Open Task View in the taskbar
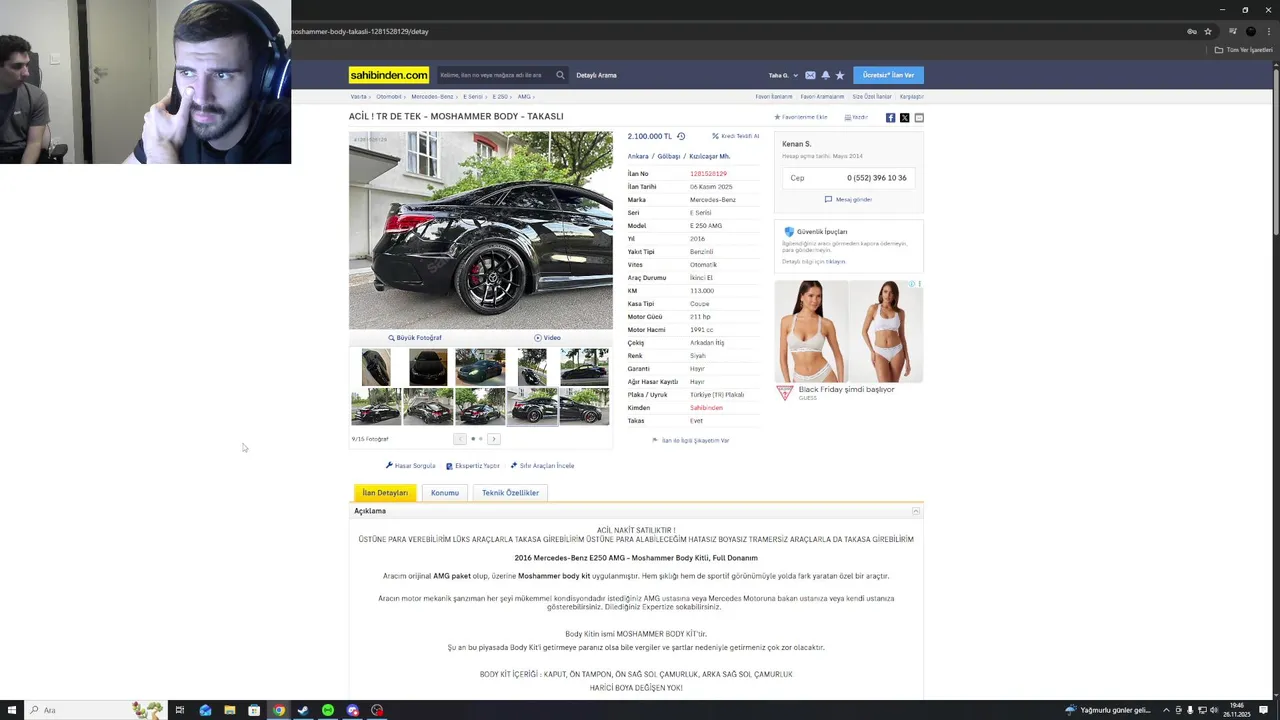Viewport: 1280px width, 720px height. tap(180, 710)
